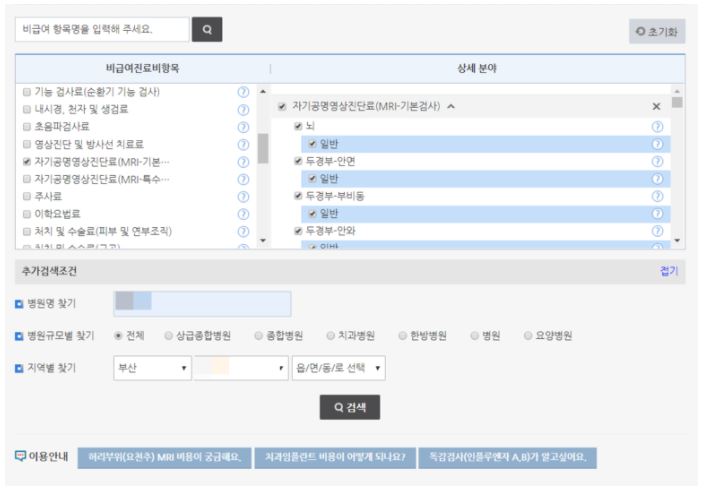Screen dimensions: 706x493
Task: Open help icon on 일반 row under 두경부-부비동
Action: tap(657, 213)
